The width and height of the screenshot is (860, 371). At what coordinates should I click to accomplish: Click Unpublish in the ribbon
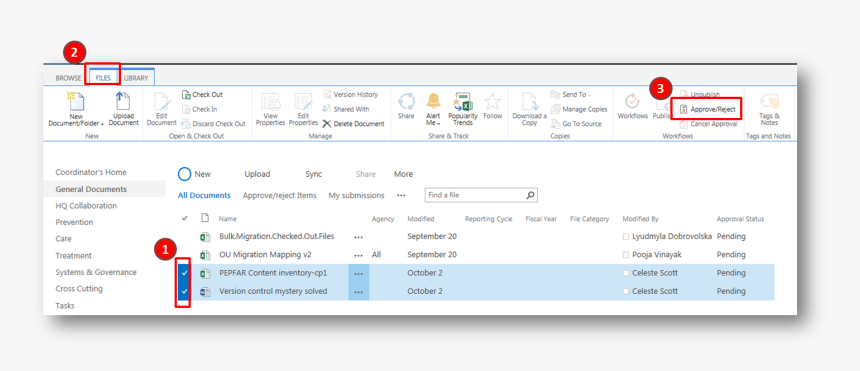(x=700, y=94)
